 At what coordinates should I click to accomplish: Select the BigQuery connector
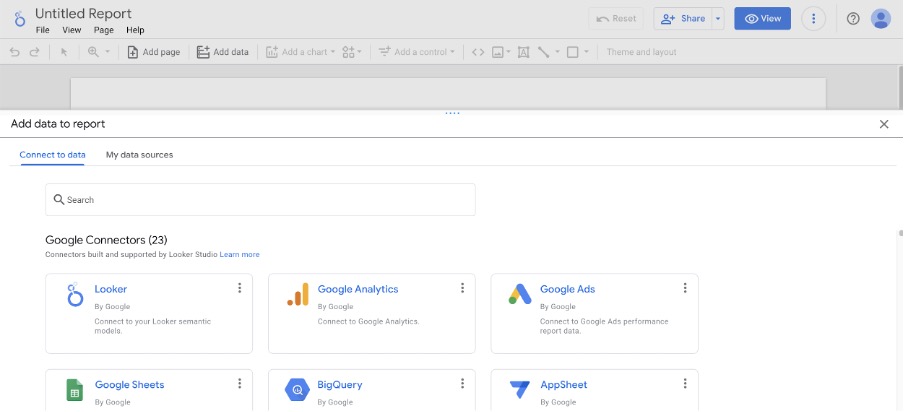[x=372, y=390]
